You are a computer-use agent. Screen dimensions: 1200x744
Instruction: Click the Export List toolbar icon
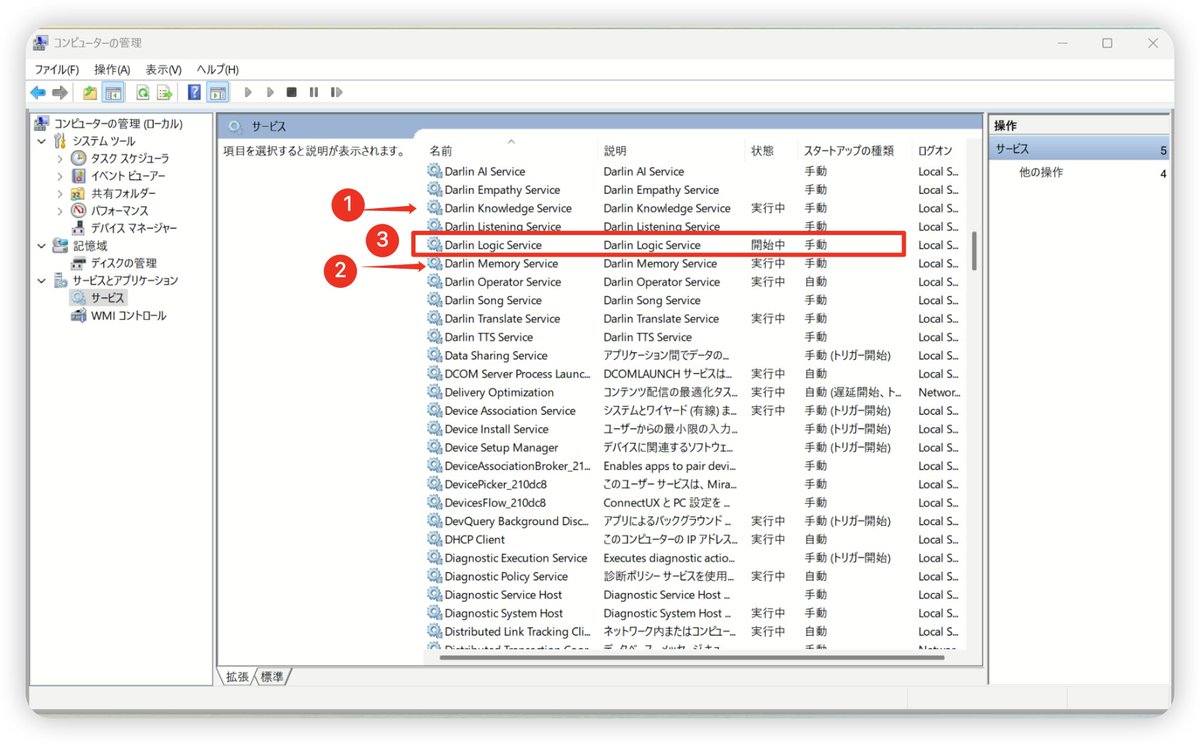tap(164, 92)
